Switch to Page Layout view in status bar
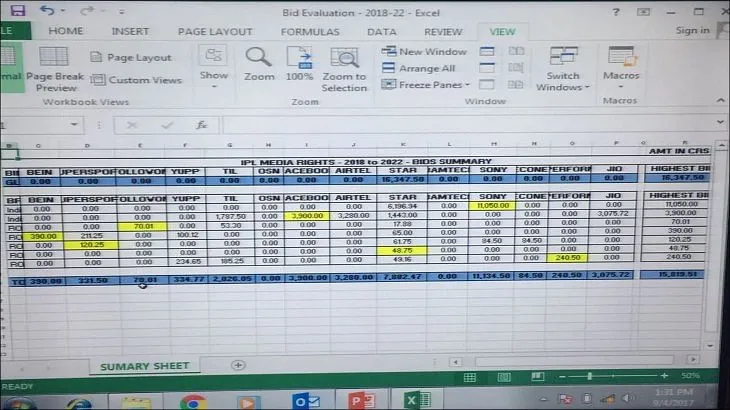The width and height of the screenshot is (730, 410). pos(504,377)
